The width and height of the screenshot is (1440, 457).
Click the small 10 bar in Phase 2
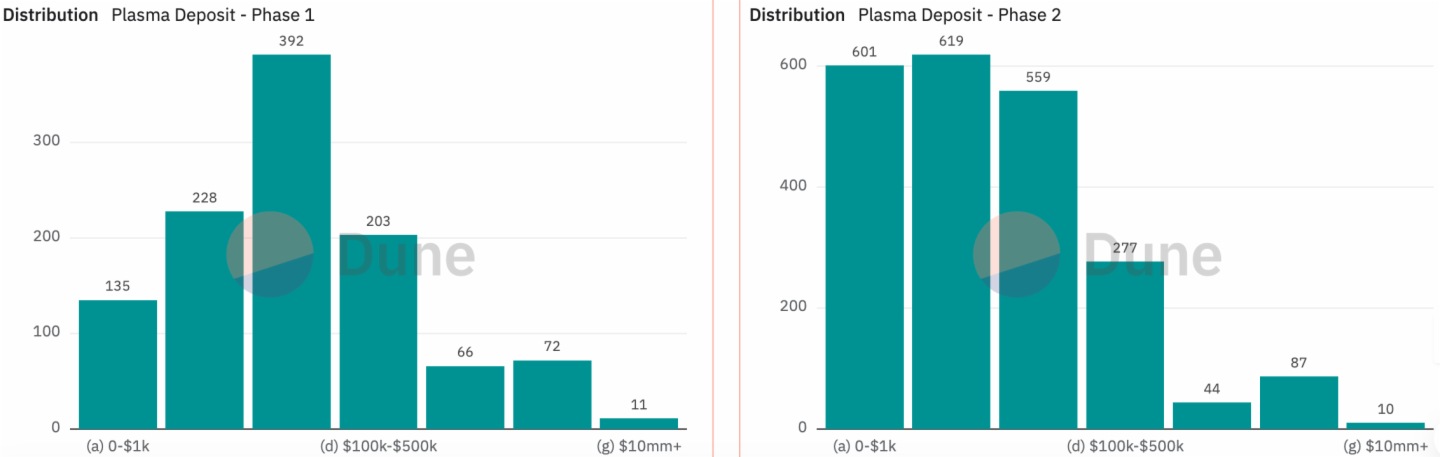click(1385, 425)
